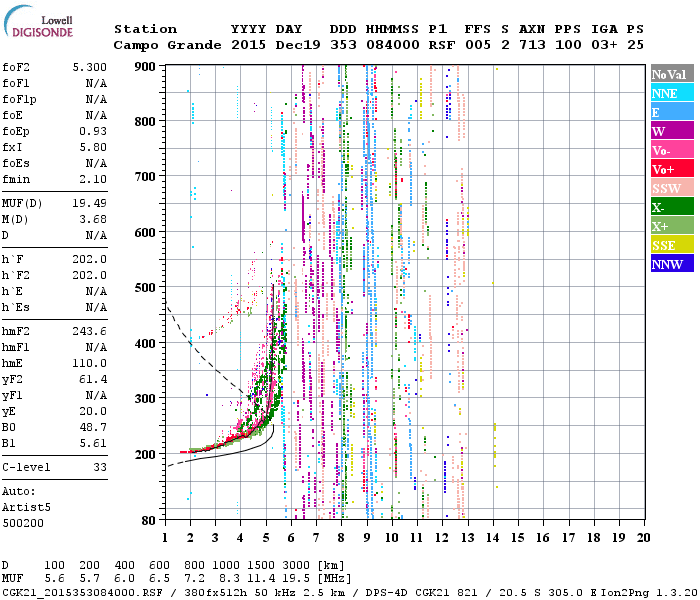Click the RSF program value
700x600 pixels.
(442, 45)
